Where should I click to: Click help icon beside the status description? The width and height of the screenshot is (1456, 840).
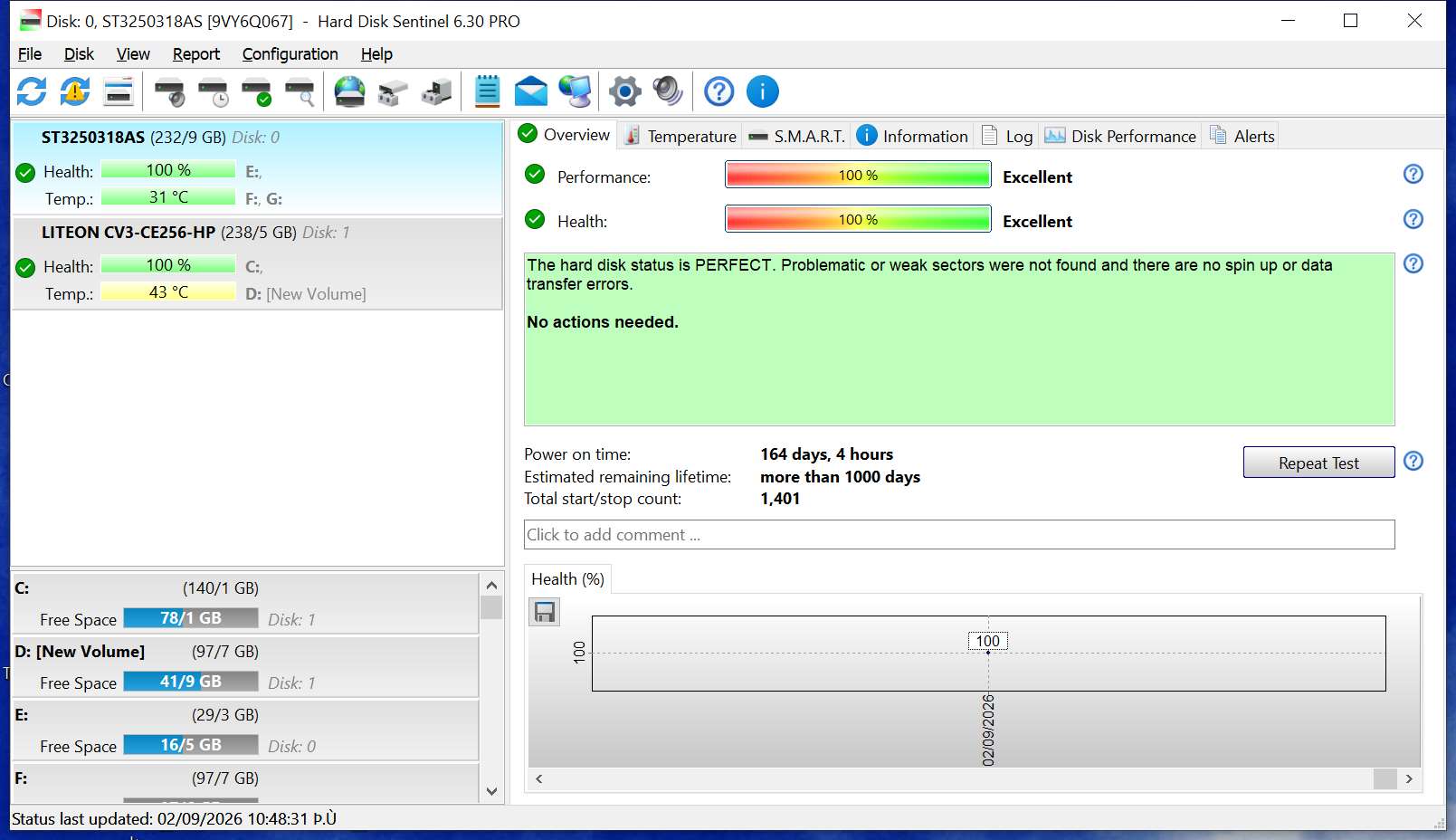pyautogui.click(x=1413, y=263)
